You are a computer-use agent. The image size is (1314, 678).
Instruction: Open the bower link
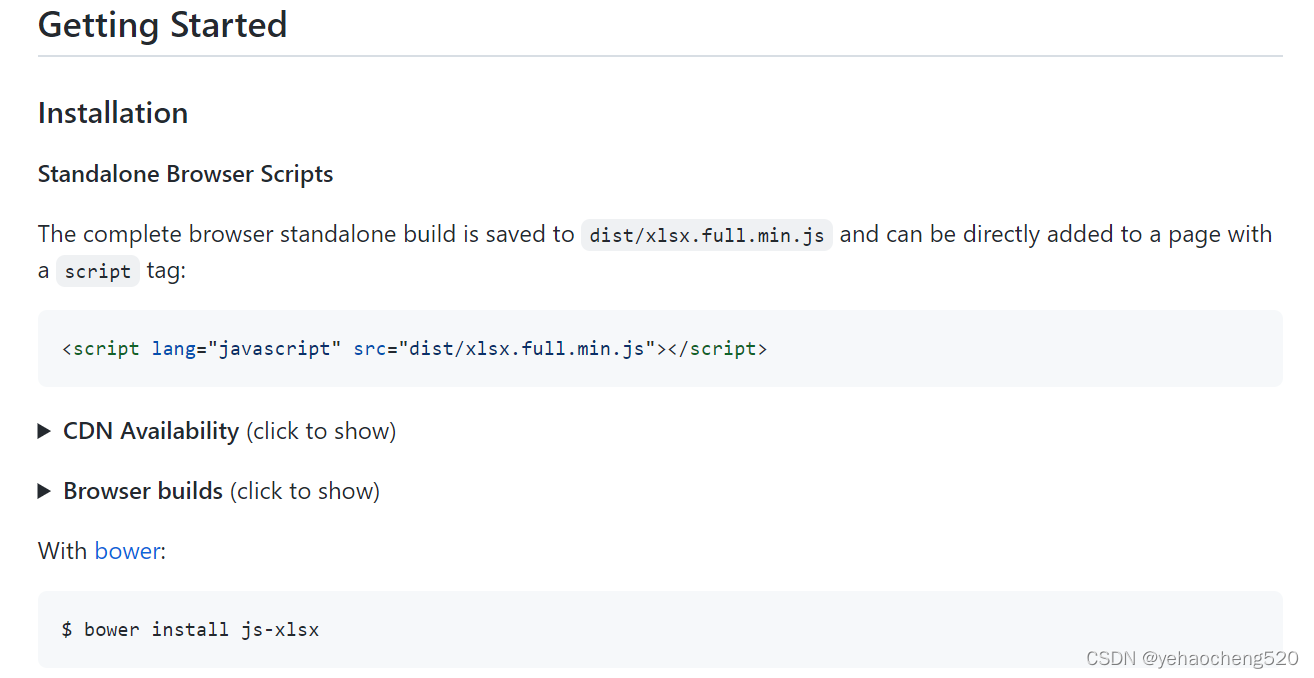127,551
